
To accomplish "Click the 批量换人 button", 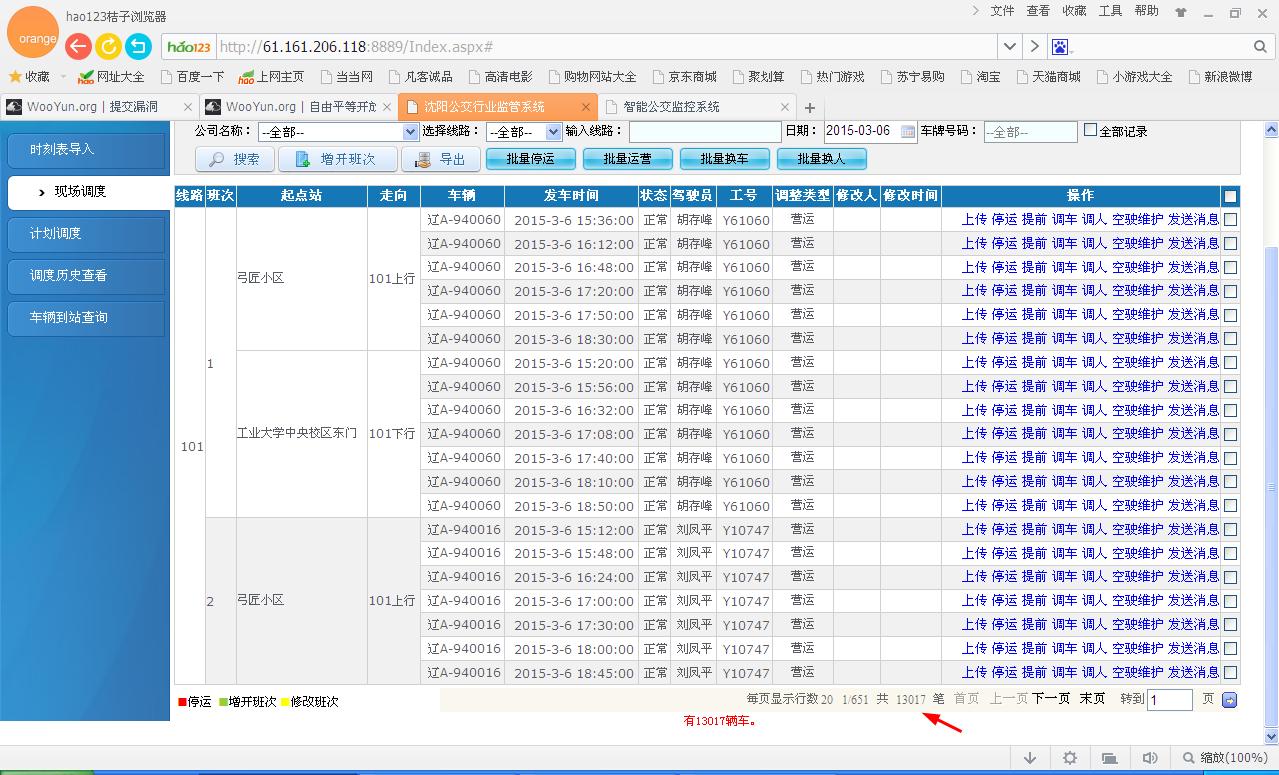I will point(822,159).
